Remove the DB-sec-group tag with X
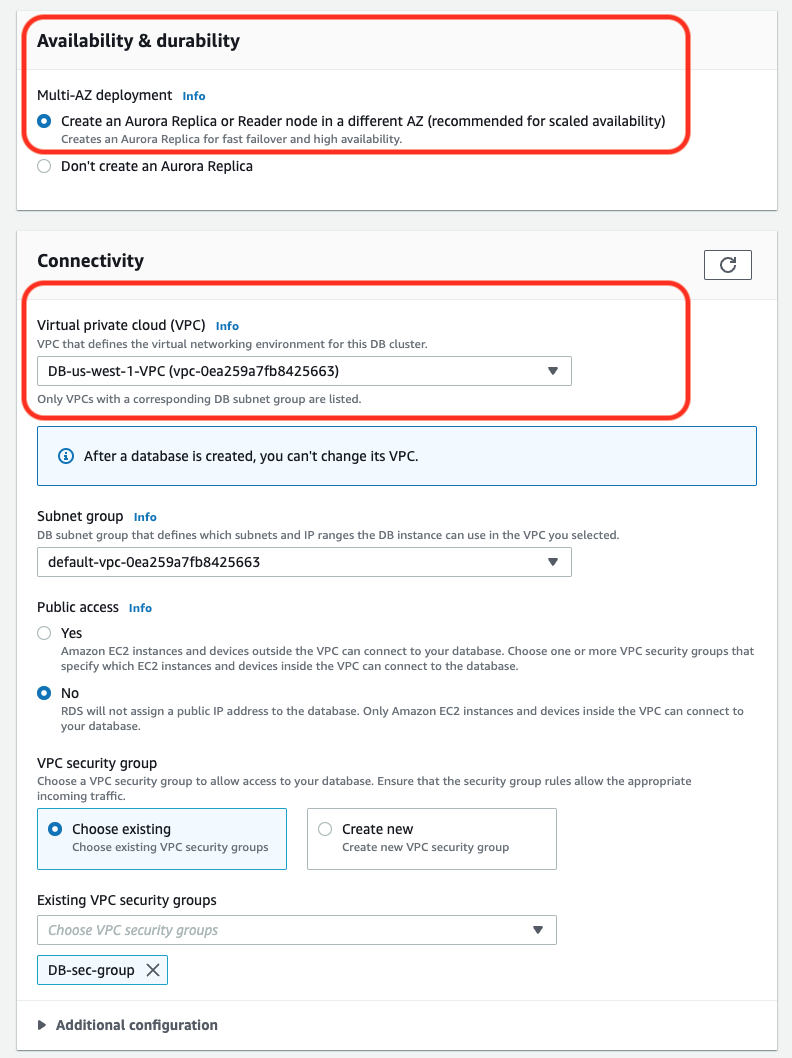Screen dimensions: 792x1058 pyautogui.click(x=153, y=970)
